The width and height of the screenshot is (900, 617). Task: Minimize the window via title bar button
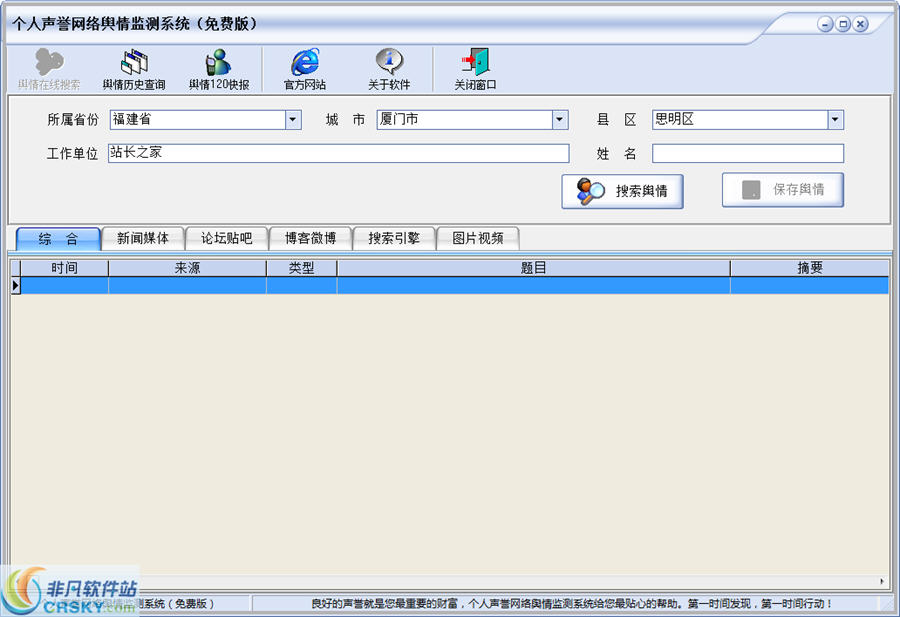click(825, 24)
